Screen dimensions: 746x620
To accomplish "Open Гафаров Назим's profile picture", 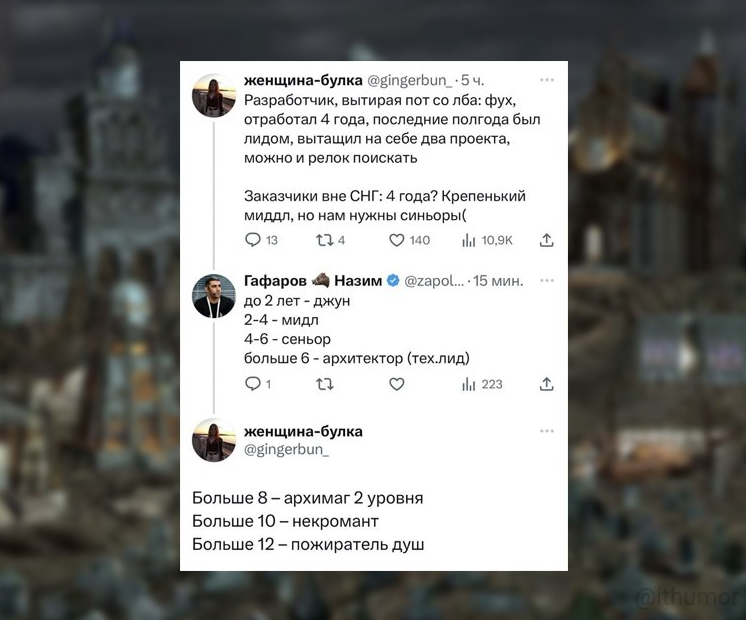I will pos(214,296).
